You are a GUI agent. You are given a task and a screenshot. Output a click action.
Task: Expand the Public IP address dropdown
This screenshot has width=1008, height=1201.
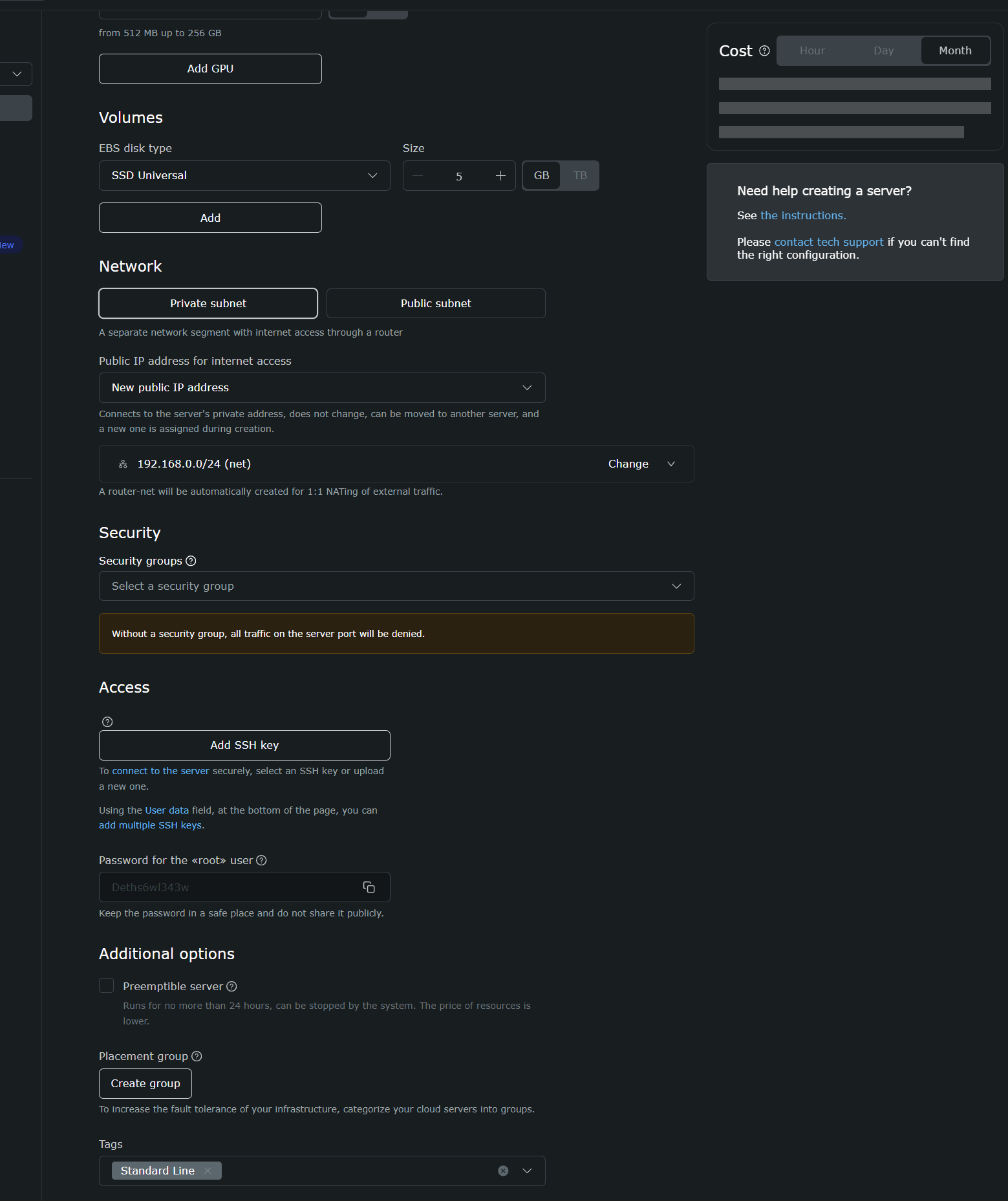coord(322,387)
